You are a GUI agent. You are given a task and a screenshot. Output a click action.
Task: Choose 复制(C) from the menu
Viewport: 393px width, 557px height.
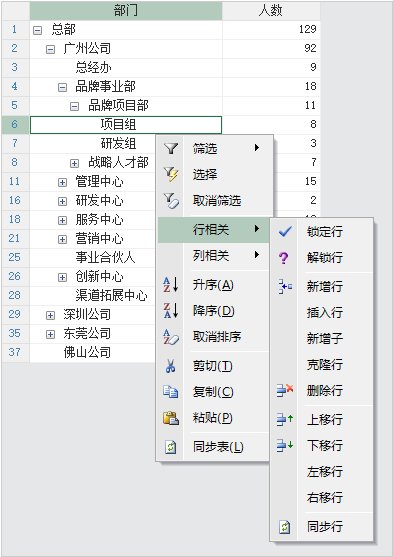[x=214, y=391]
